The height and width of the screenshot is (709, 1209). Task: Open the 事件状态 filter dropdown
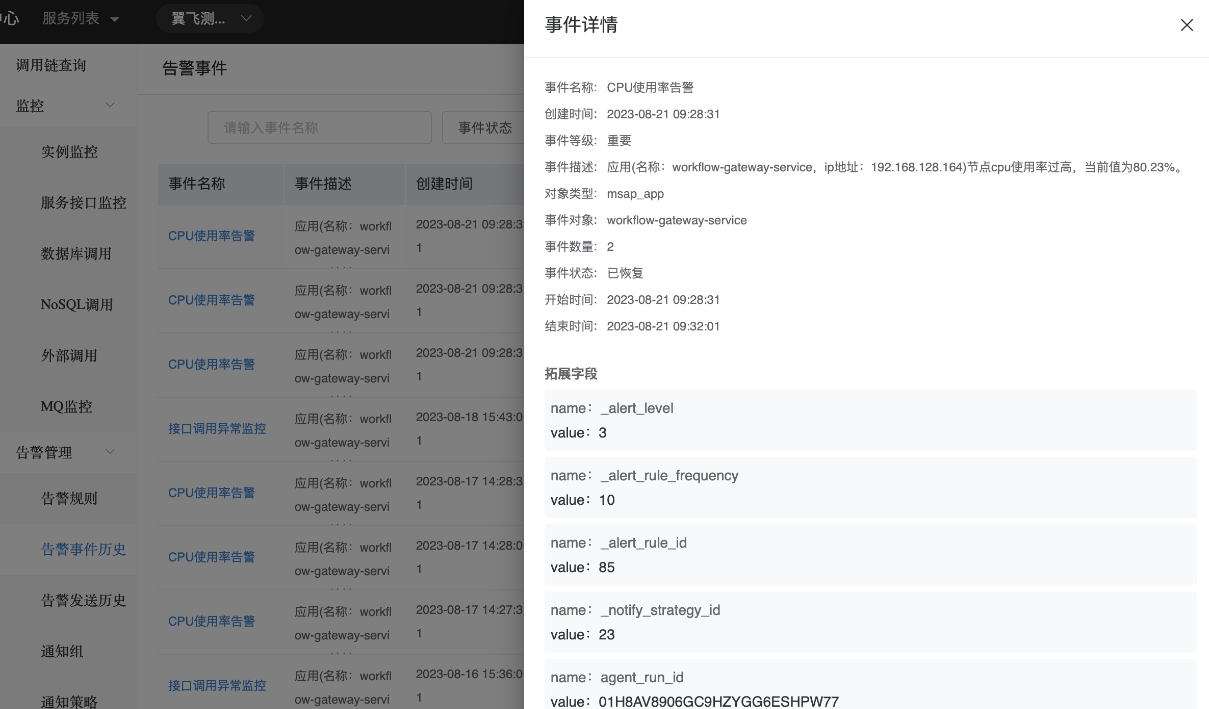pyautogui.click(x=485, y=128)
